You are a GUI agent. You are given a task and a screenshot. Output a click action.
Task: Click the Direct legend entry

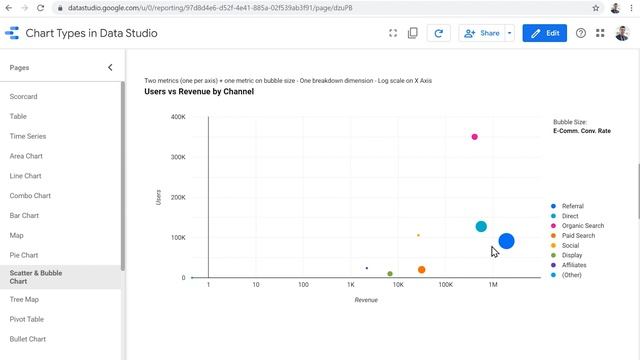click(x=565, y=216)
